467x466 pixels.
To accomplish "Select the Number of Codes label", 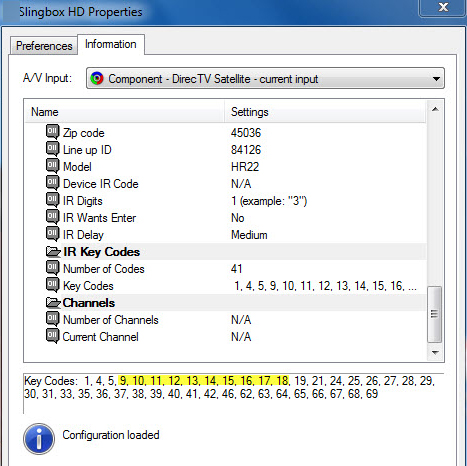I will [x=104, y=269].
